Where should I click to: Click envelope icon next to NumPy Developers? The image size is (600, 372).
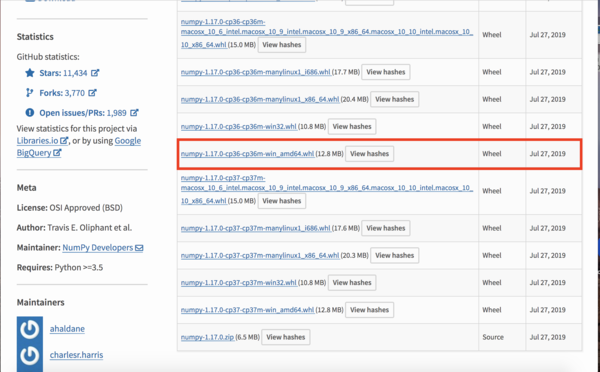tap(139, 248)
